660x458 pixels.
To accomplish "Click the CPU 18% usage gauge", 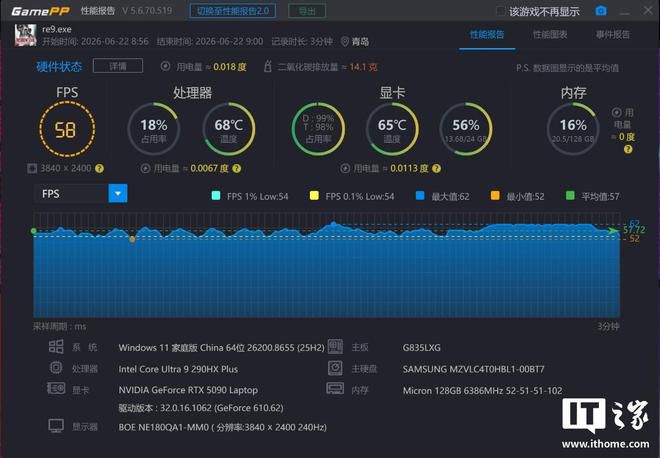I will pyautogui.click(x=154, y=129).
